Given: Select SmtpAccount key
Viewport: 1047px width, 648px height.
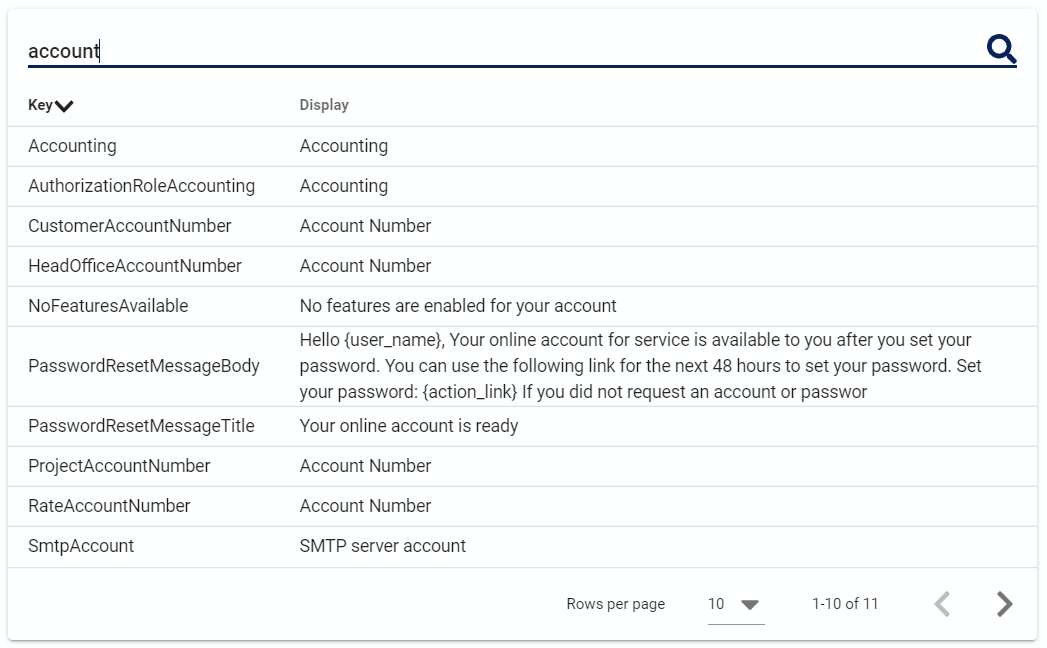Looking at the screenshot, I should (x=81, y=546).
